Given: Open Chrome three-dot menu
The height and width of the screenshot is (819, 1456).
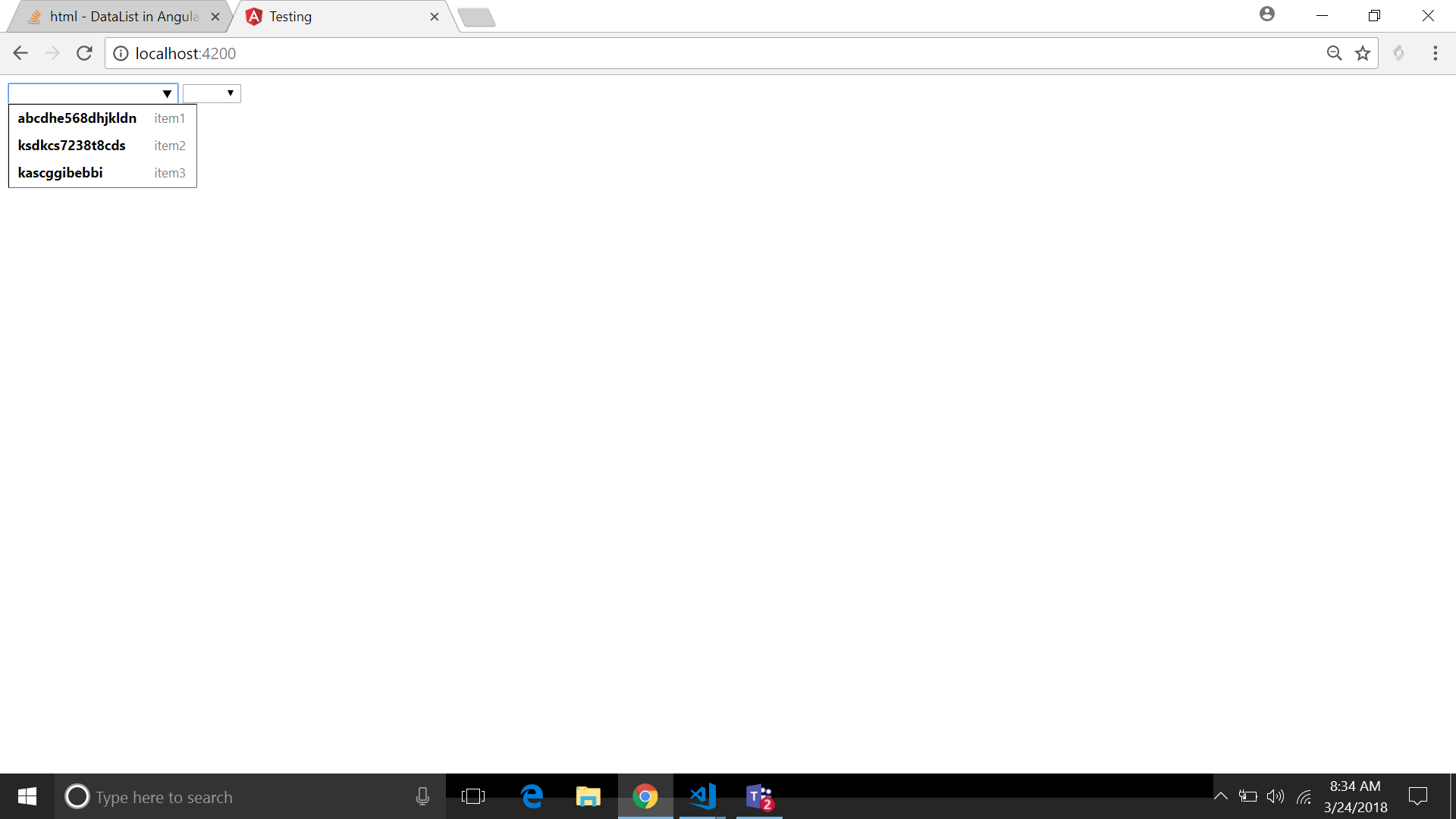Looking at the screenshot, I should coord(1435,53).
